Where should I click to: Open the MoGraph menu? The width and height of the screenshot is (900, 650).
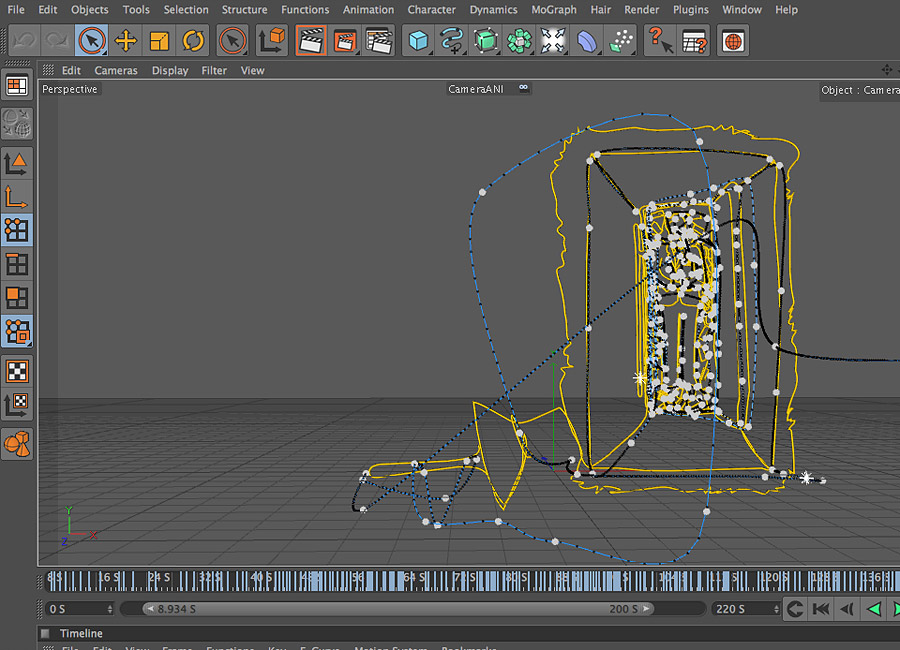[x=553, y=10]
